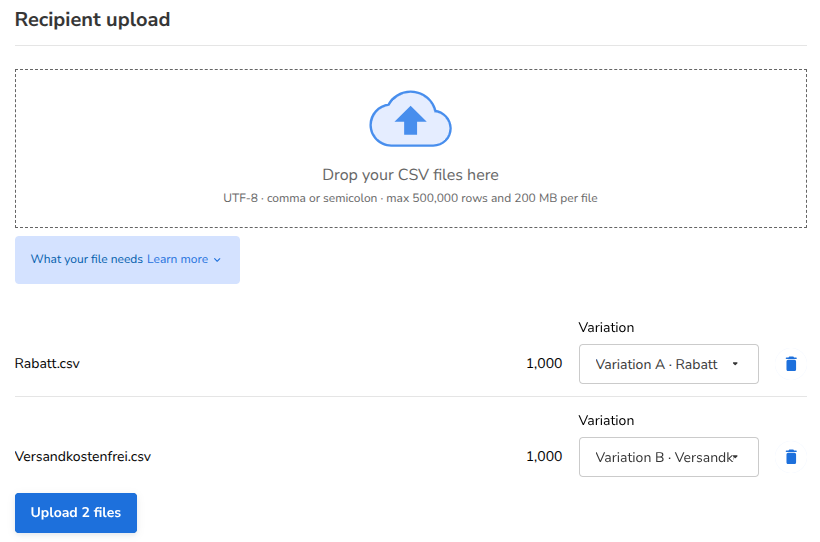Click the 1,000 count for Rabatt.csv
This screenshot has height=542, width=820.
[x=544, y=364]
